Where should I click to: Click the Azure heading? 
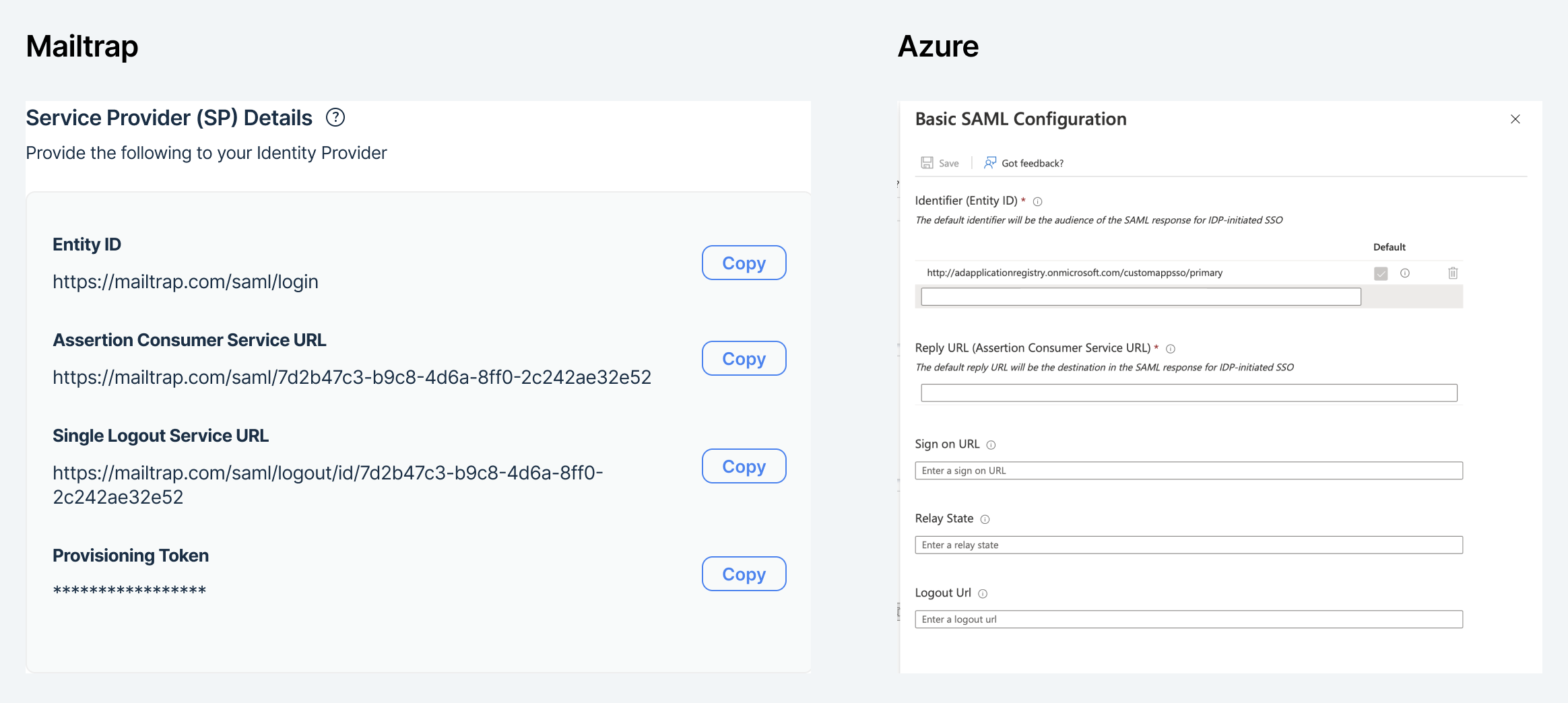[x=938, y=46]
